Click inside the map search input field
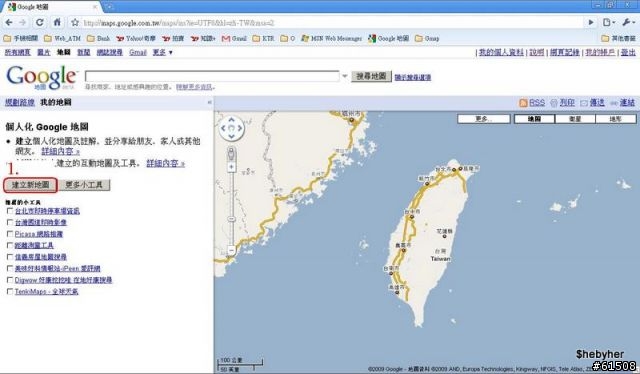The height and width of the screenshot is (374, 640). coord(212,76)
